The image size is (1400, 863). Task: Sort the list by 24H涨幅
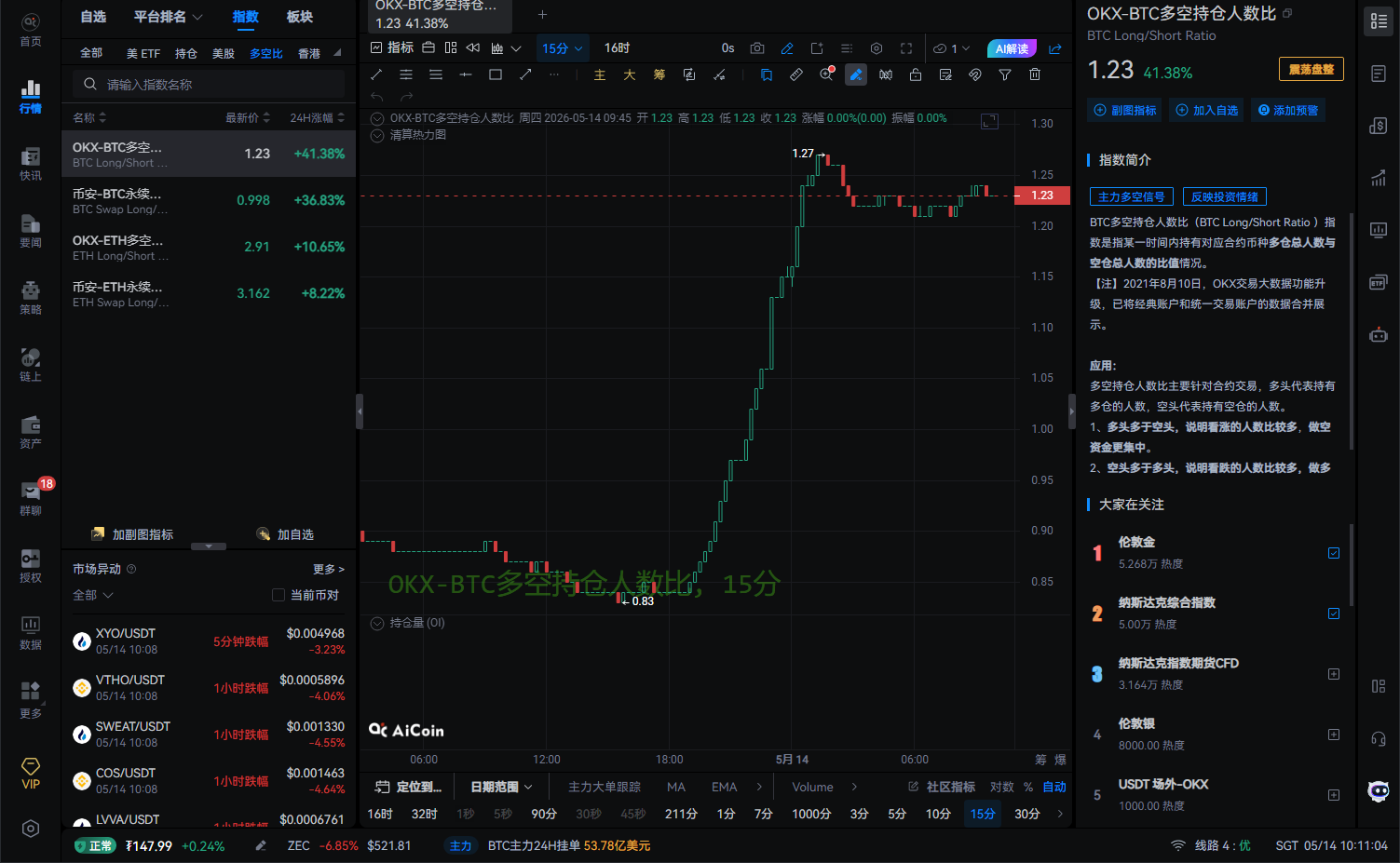pyautogui.click(x=317, y=117)
